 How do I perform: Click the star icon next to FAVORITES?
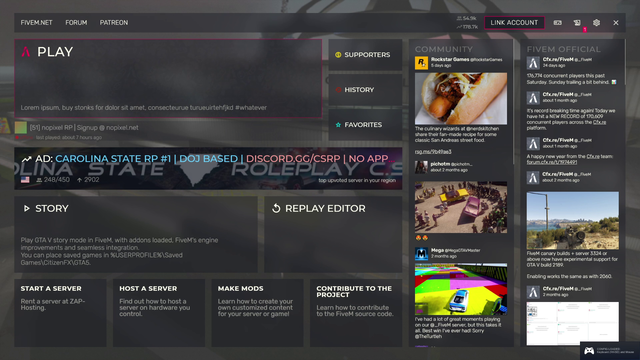[x=338, y=125]
